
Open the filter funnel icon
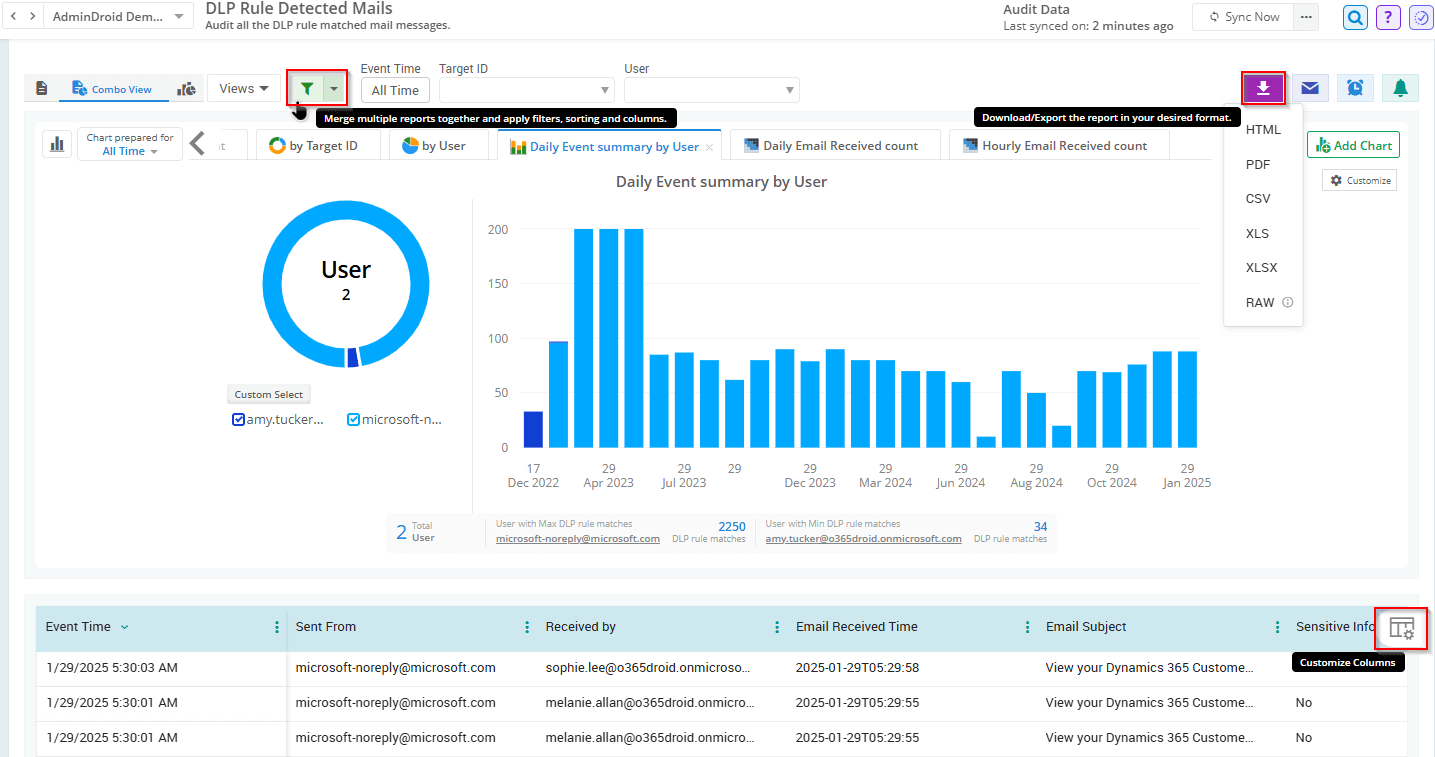tap(306, 88)
